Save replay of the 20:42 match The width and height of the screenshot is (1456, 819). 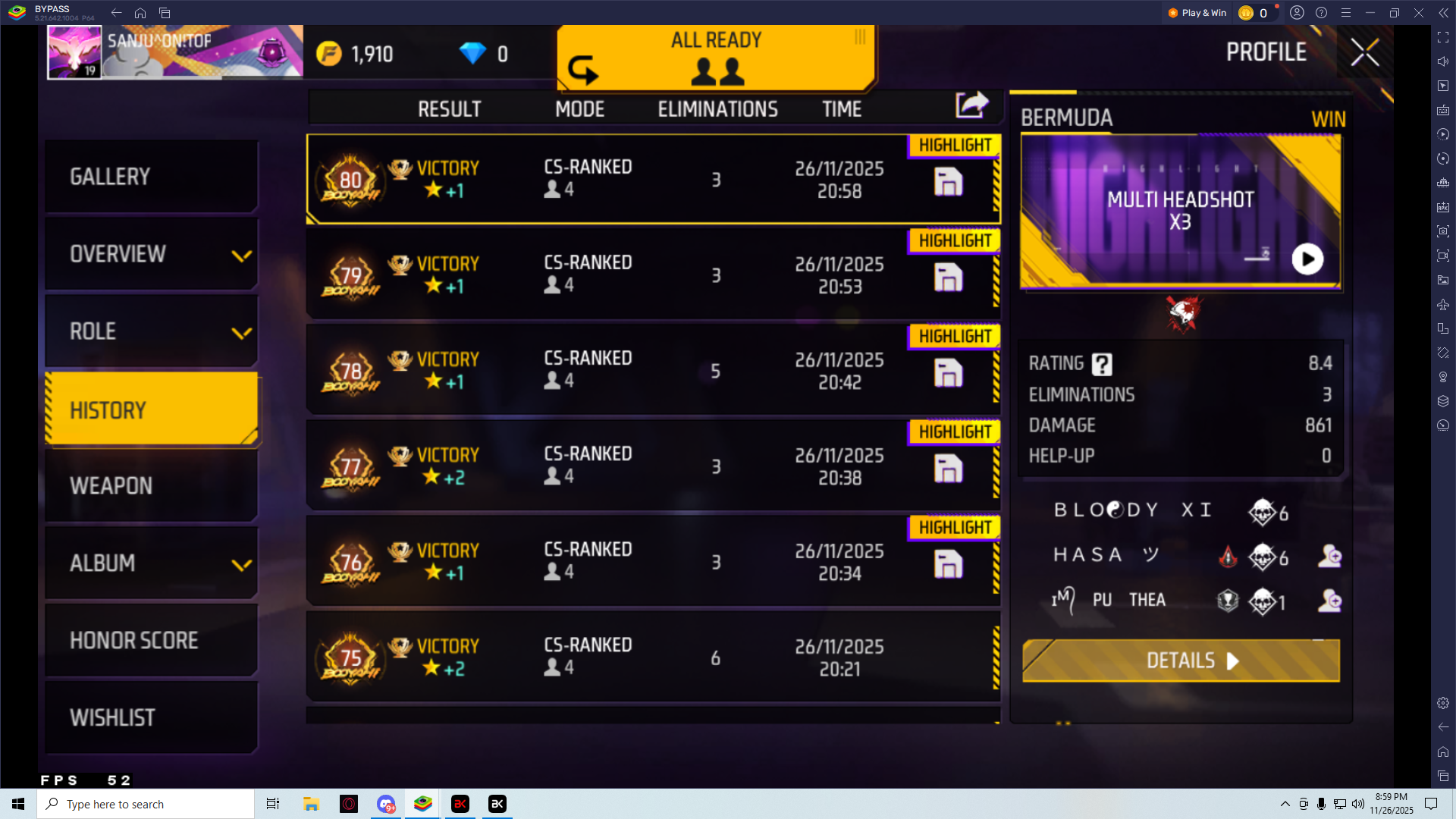click(x=948, y=372)
